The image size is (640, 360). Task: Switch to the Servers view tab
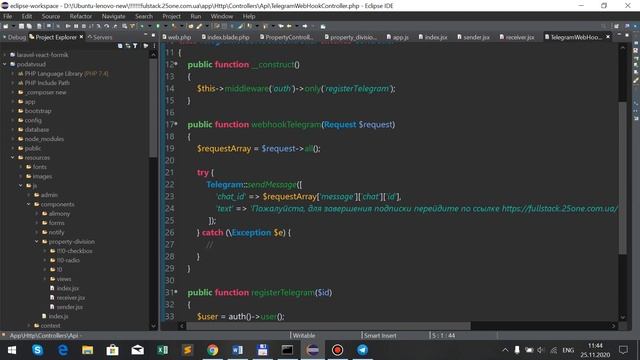(x=100, y=37)
